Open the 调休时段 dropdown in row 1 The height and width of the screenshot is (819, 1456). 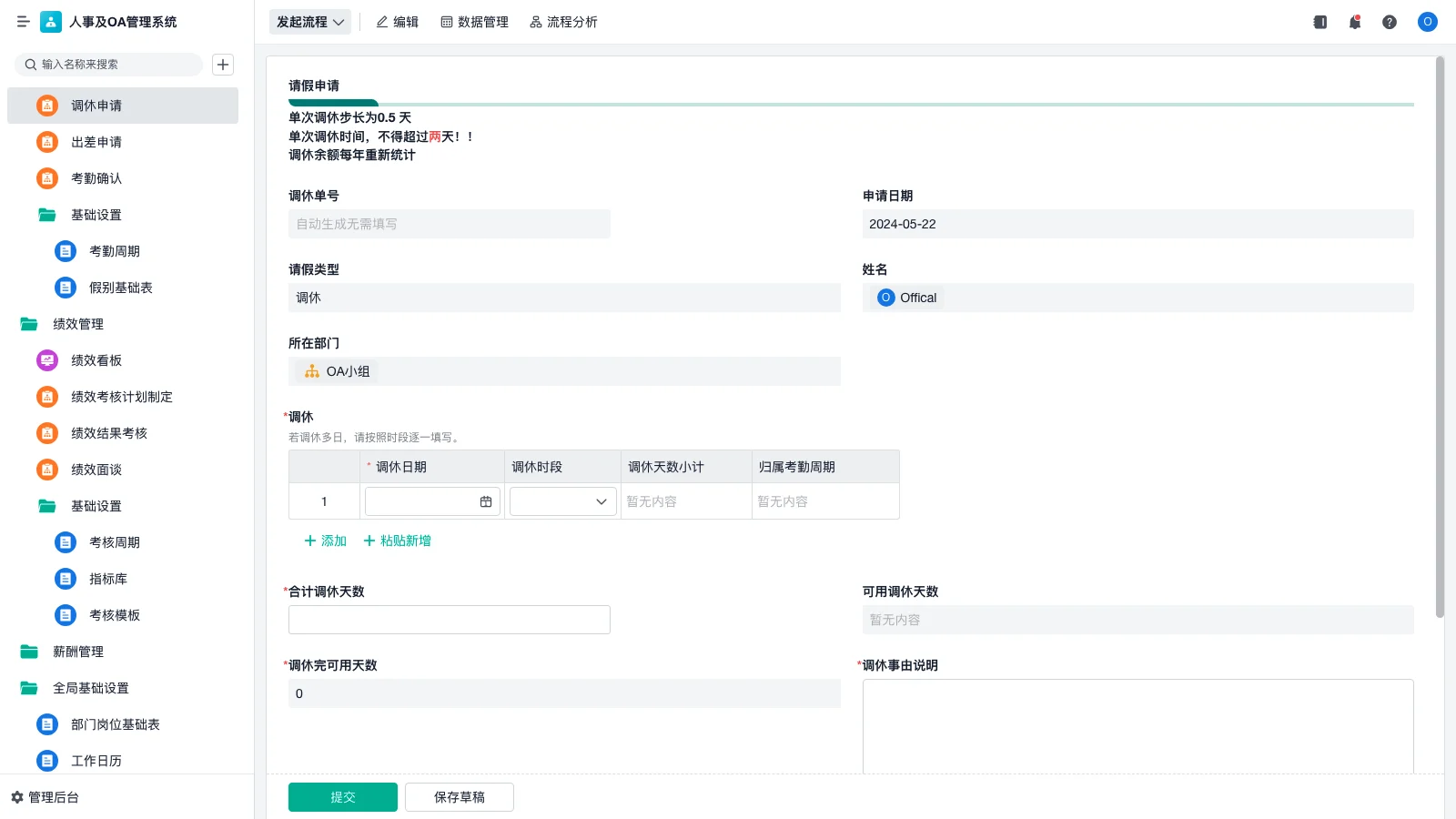561,500
